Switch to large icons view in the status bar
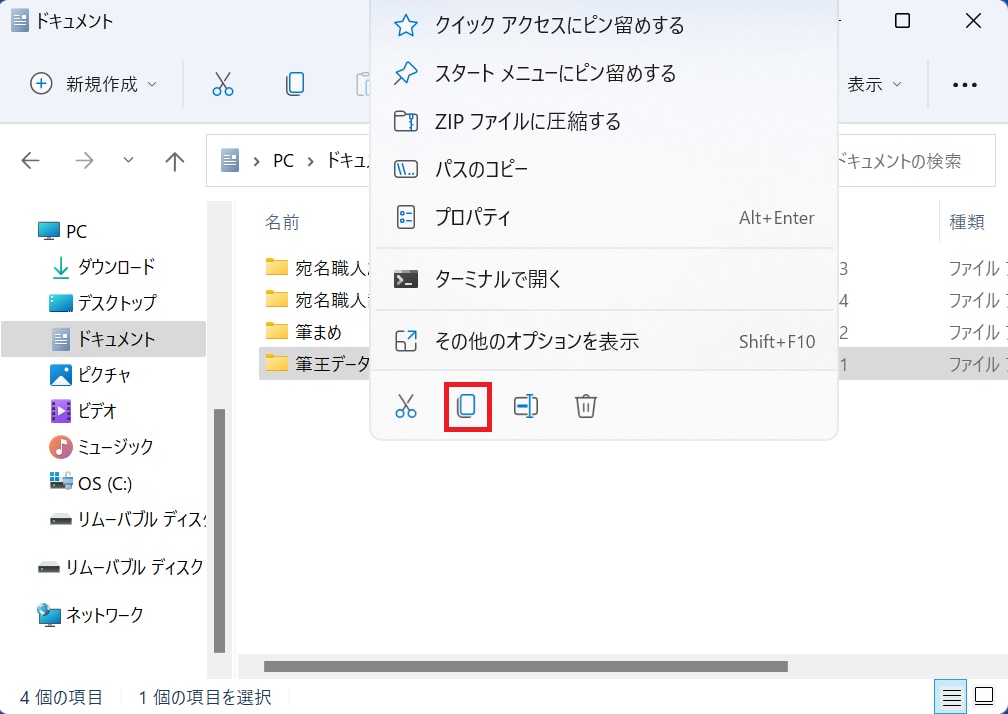Viewport: 1008px width, 714px height. click(984, 697)
